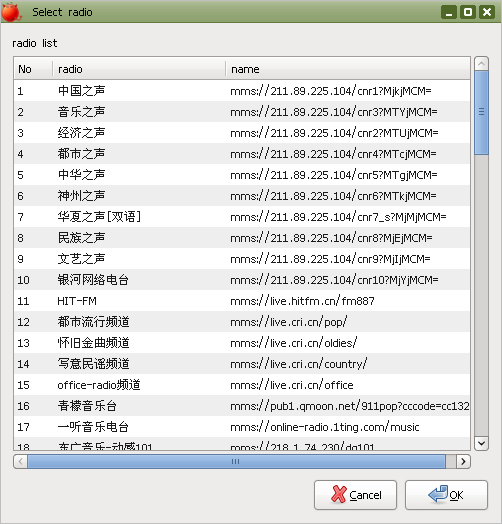
Task: Select the HIT-FM radio row
Action: pos(242,301)
